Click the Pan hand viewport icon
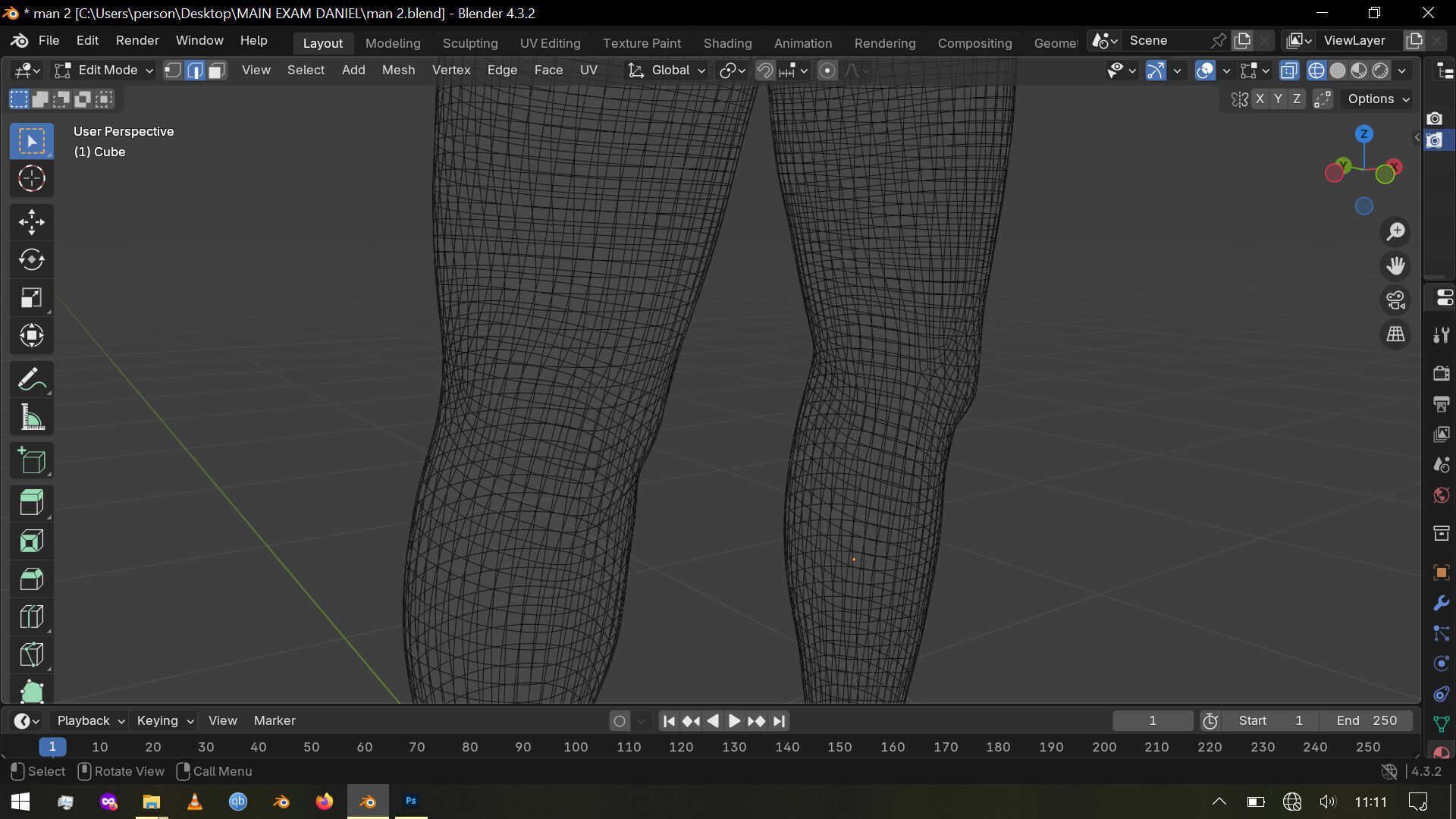1456x819 pixels. (1395, 265)
